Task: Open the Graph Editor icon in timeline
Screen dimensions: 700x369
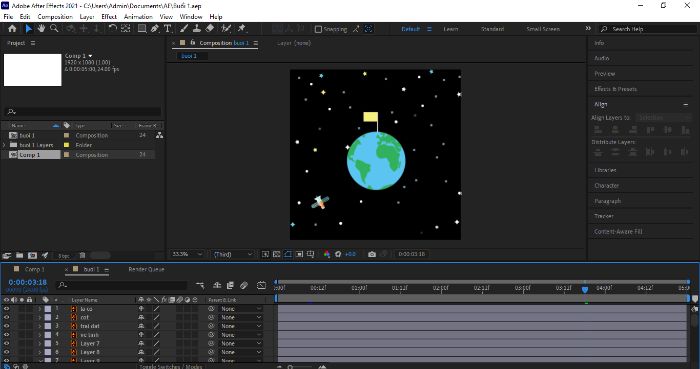Action: tap(261, 285)
